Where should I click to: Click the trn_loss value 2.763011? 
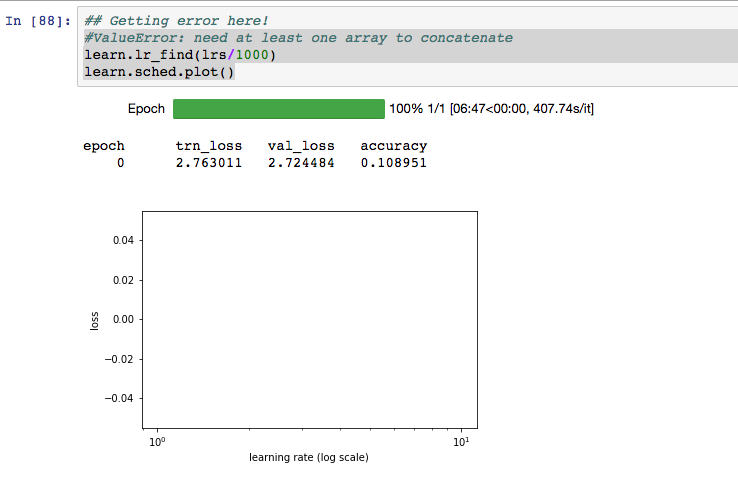click(x=209, y=162)
